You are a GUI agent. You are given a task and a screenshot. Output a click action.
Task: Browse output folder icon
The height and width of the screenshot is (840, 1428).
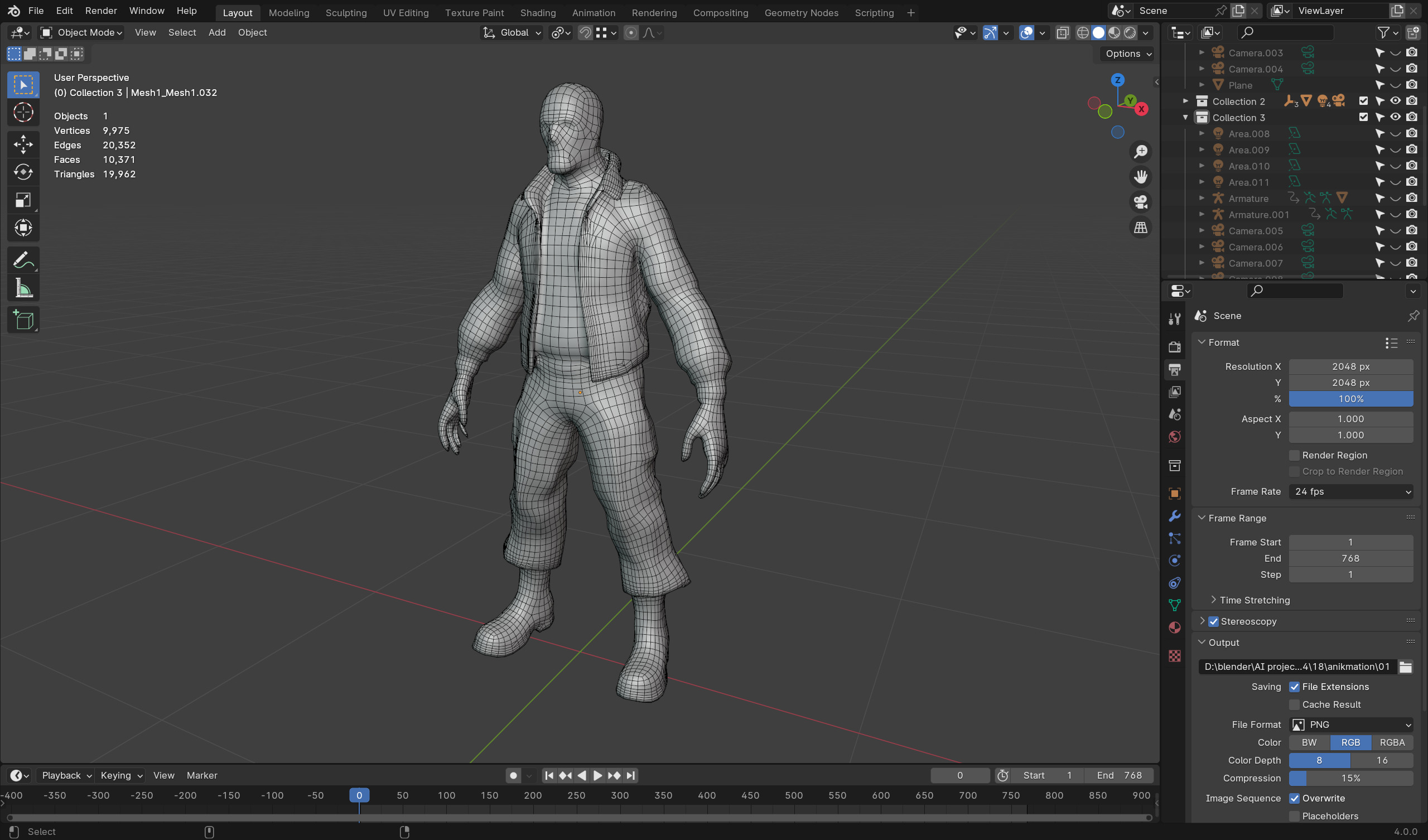(1405, 667)
